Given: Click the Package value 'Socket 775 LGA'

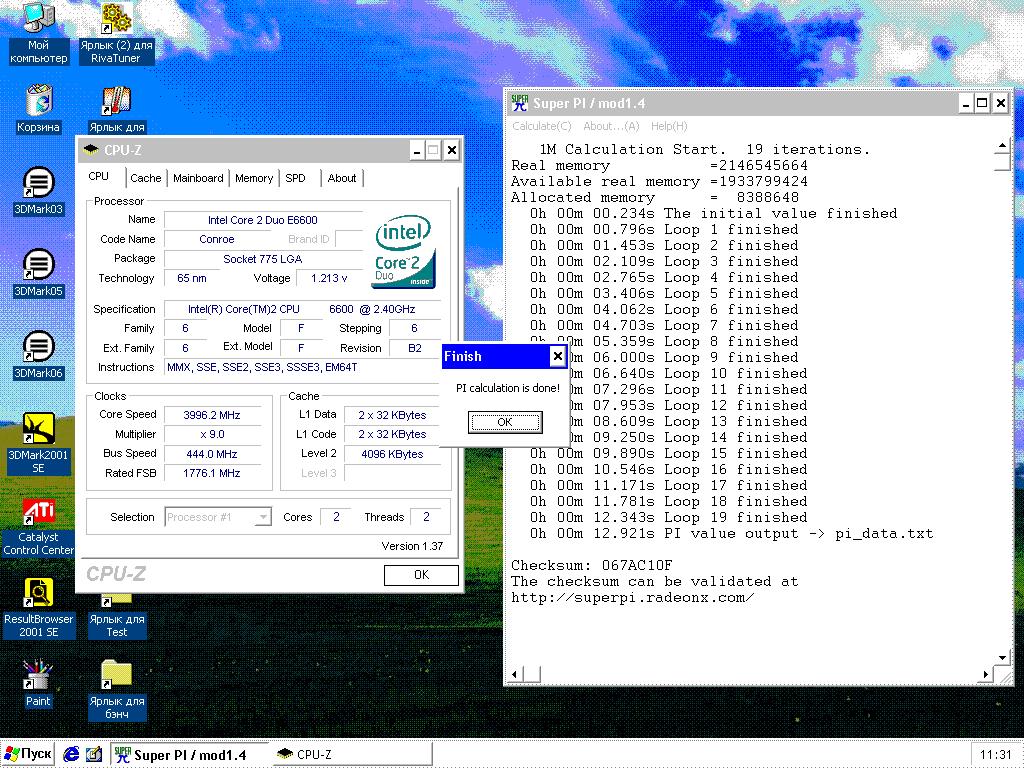Looking at the screenshot, I should pos(263,259).
